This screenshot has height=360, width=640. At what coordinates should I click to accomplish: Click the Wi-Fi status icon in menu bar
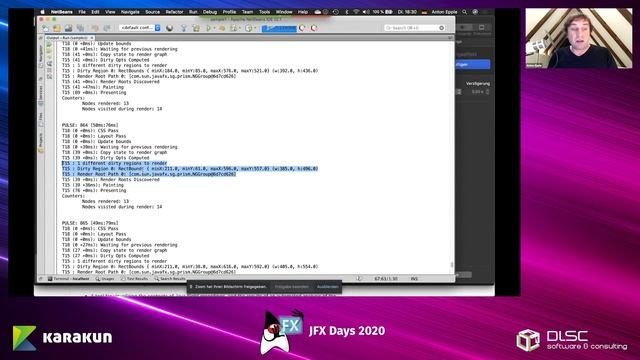point(356,12)
